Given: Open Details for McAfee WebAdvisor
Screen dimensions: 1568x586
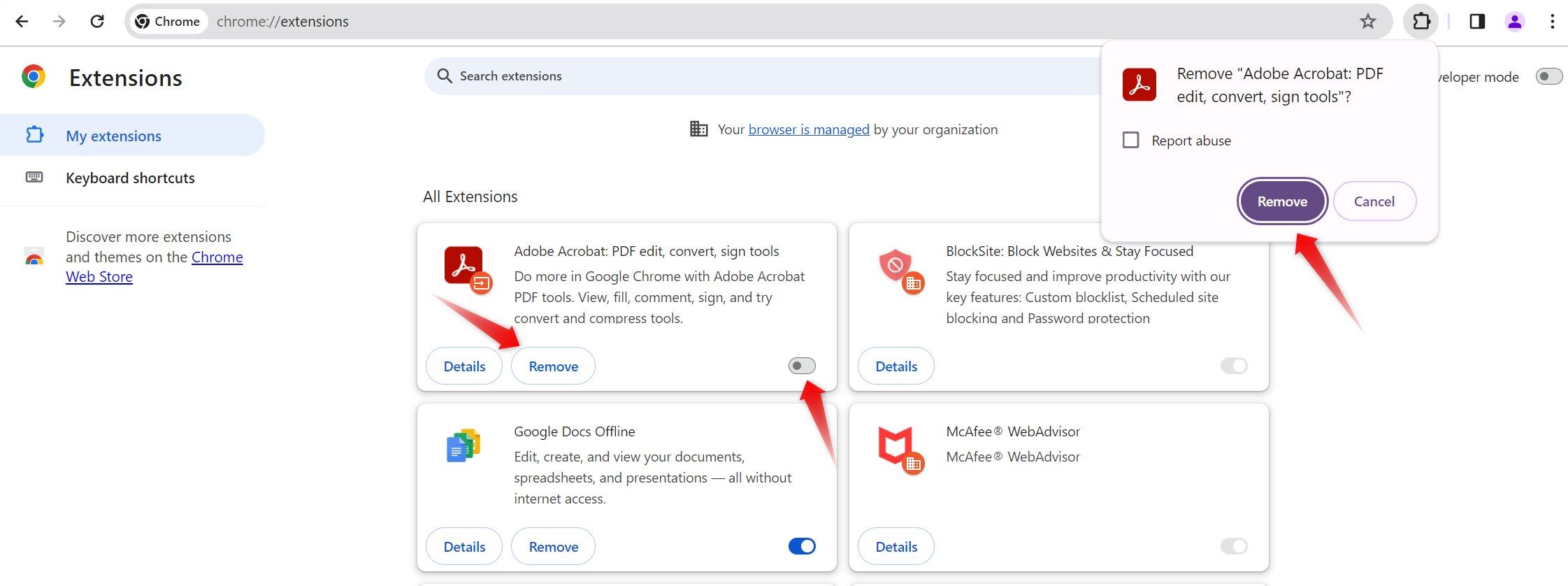Looking at the screenshot, I should [x=896, y=546].
